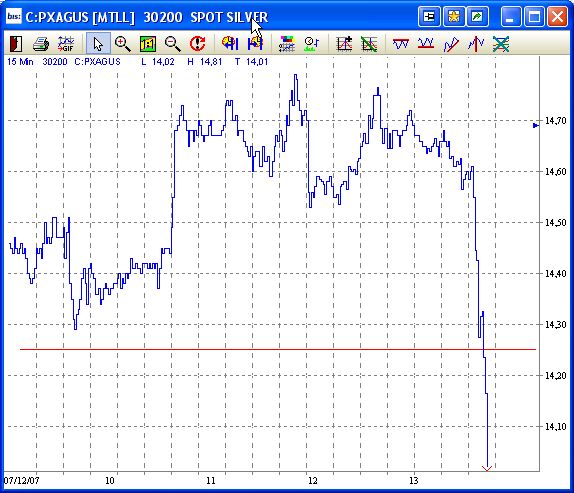Click the date axis label '12'
Image resolution: width=574 pixels, height=493 pixels.
312,480
